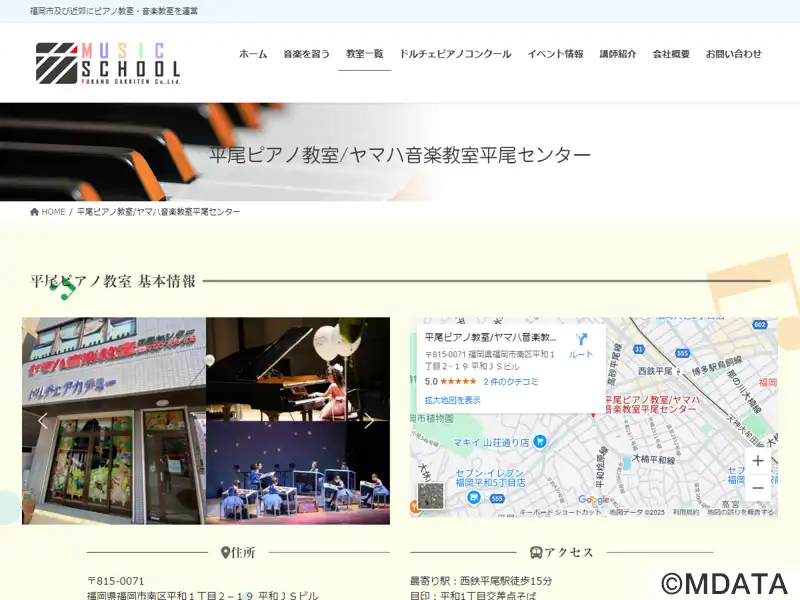
Task: Select the 教室一覧 menu item
Action: click(x=364, y=54)
